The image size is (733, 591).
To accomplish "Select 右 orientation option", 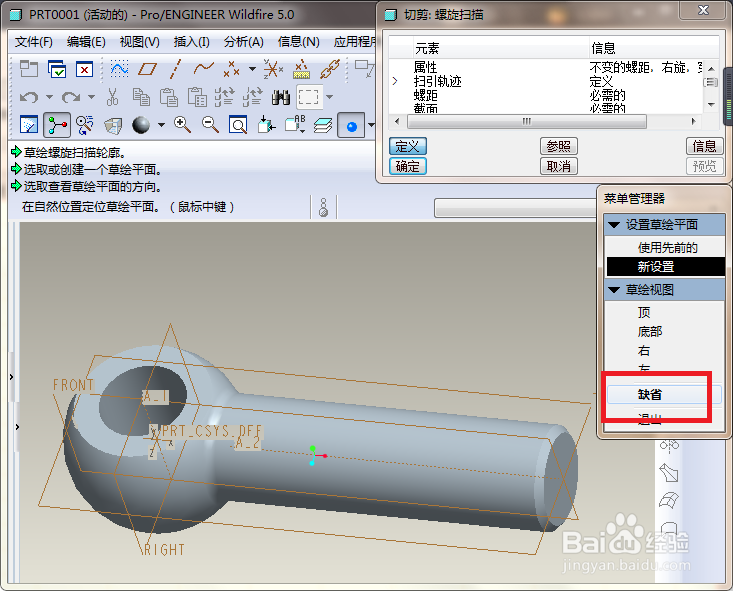I will point(644,351).
